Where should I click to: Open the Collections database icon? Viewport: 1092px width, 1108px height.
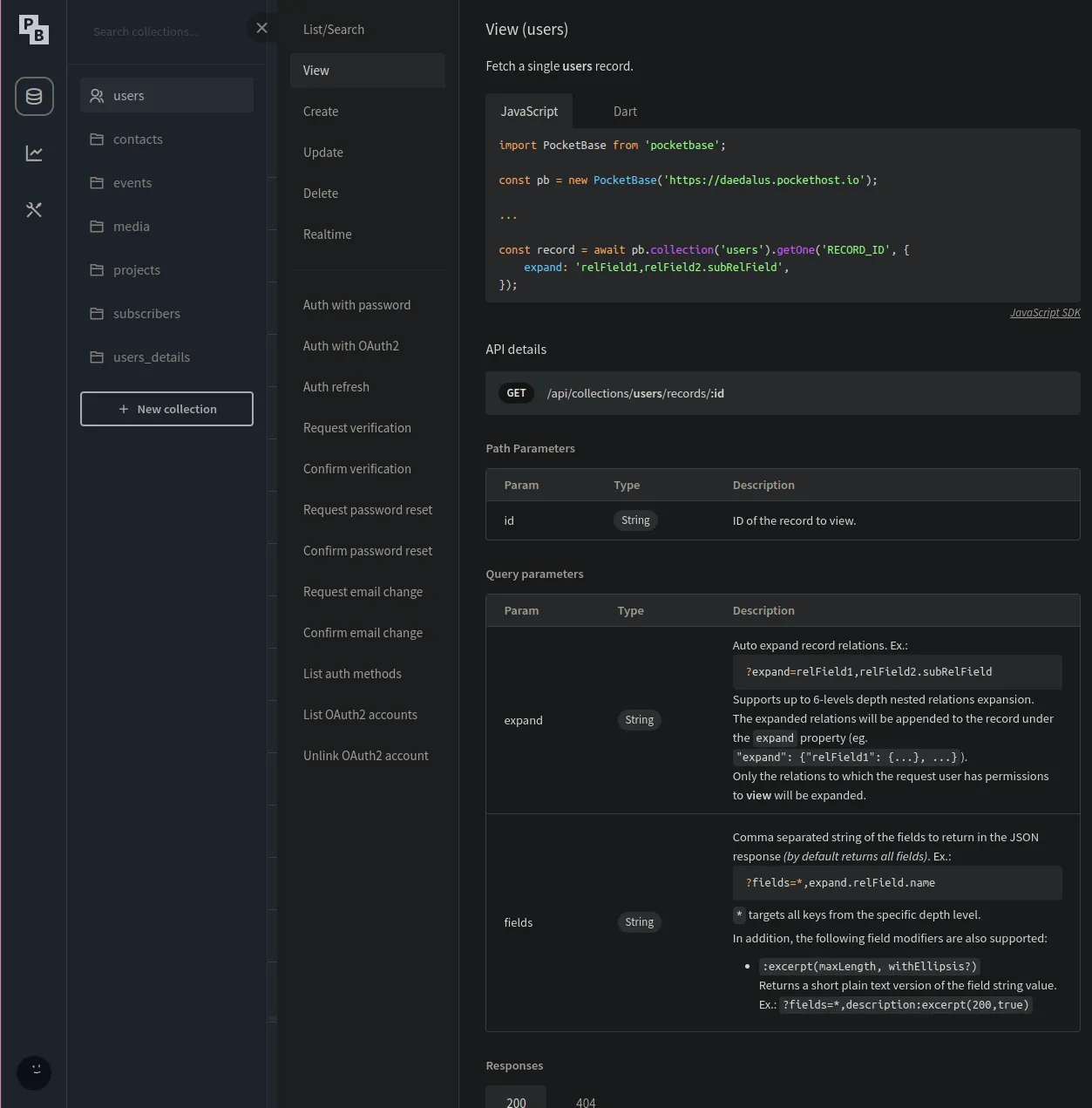pos(34,97)
